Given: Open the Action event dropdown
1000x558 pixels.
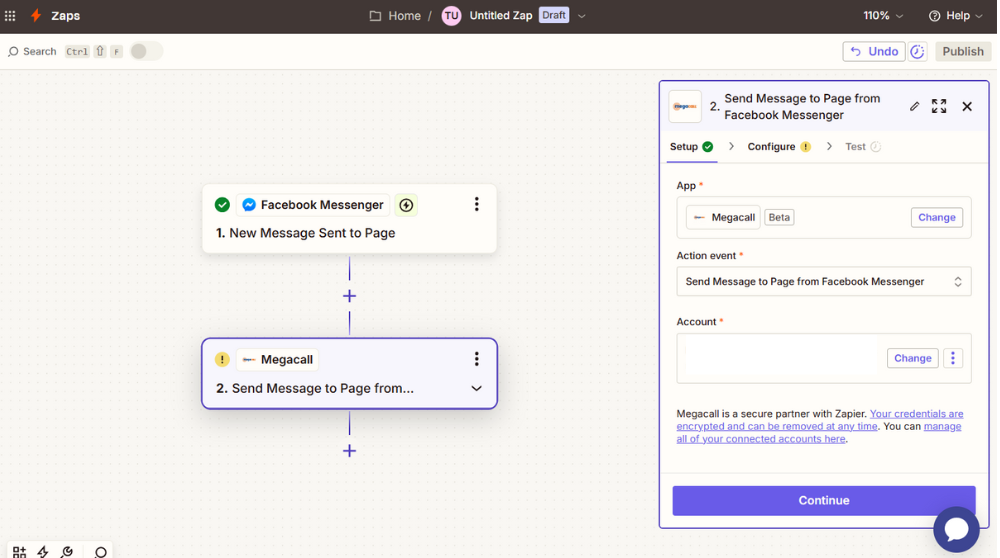Looking at the screenshot, I should [823, 282].
